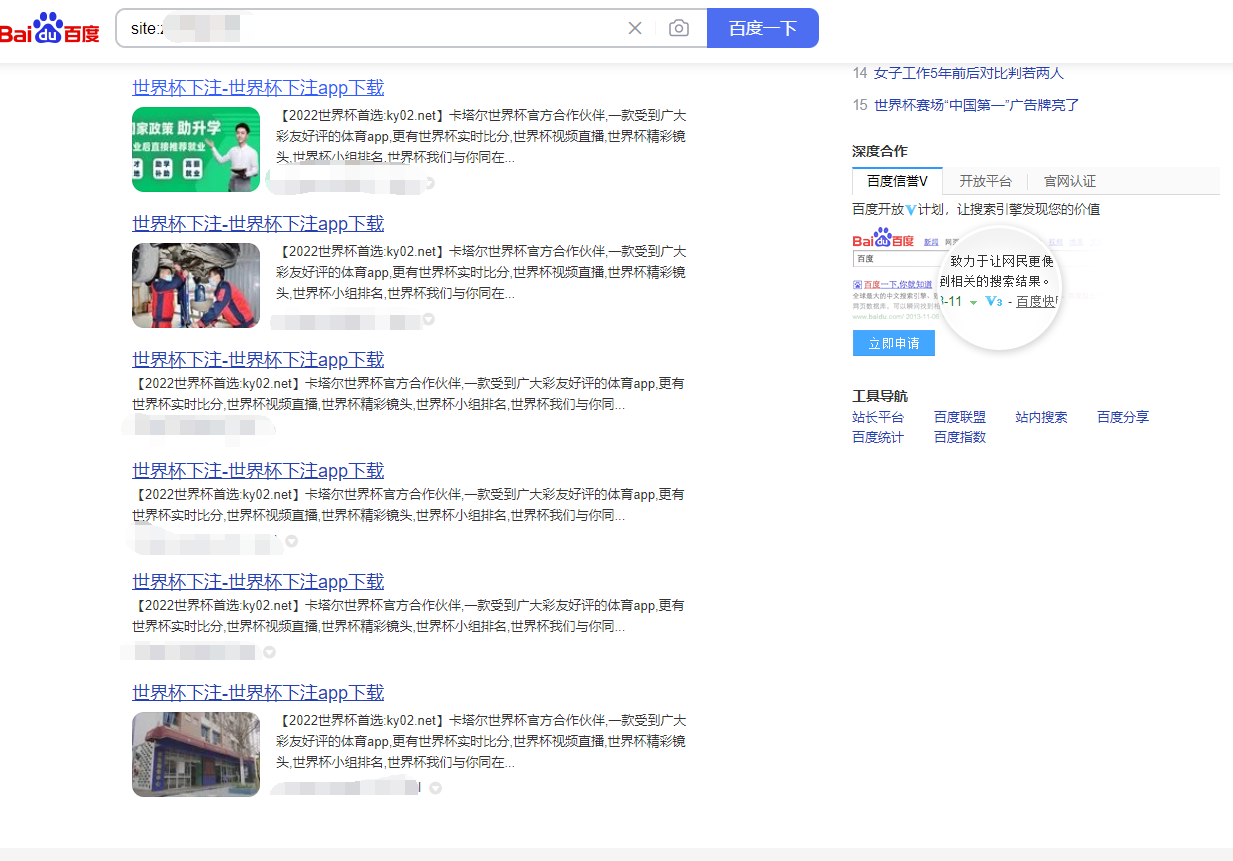Screen dimensions: 1233x861
Task: Expand dropdown arrow under building storefront result
Action: [436, 788]
